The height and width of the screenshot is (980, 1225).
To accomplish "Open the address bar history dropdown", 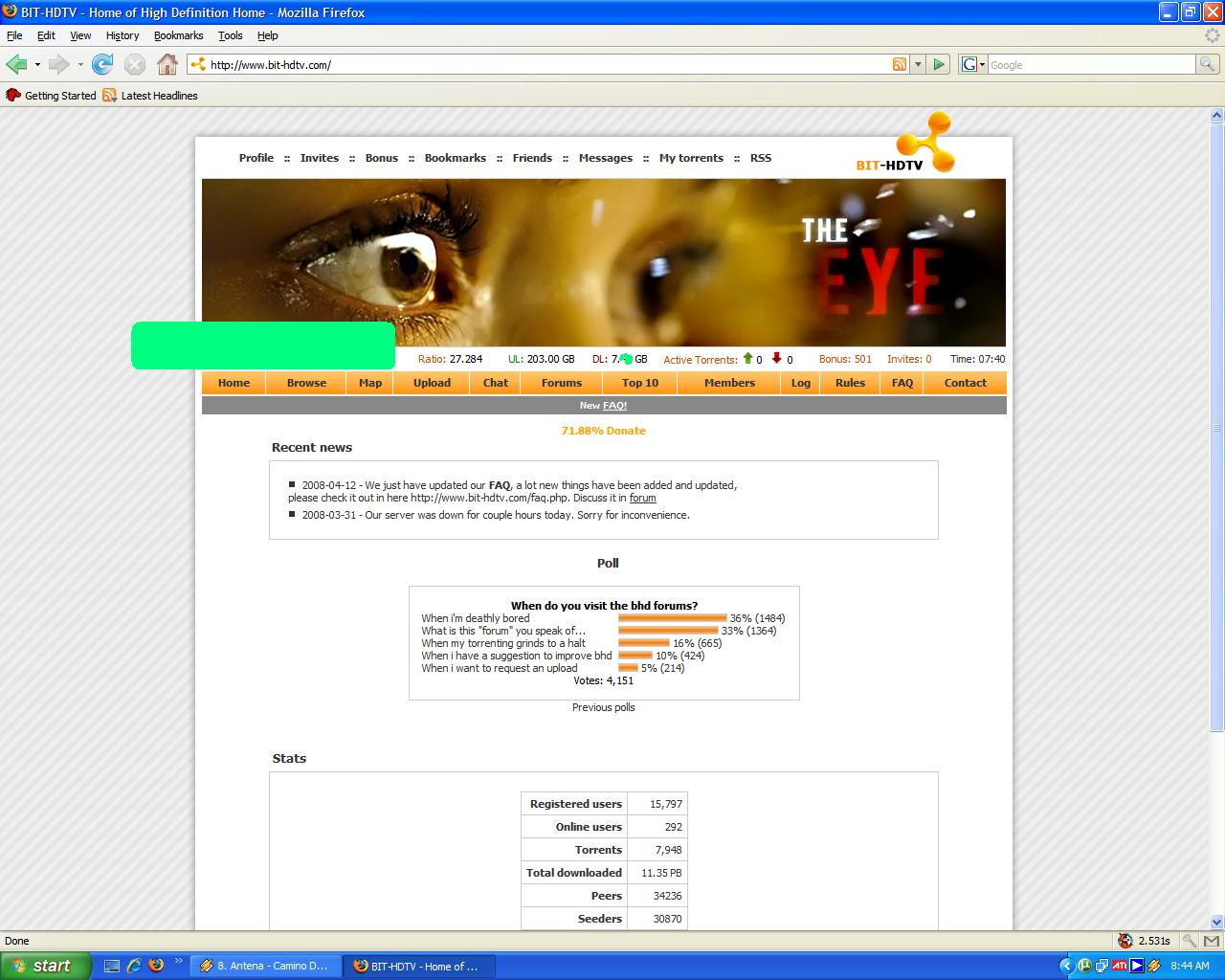I will [919, 64].
